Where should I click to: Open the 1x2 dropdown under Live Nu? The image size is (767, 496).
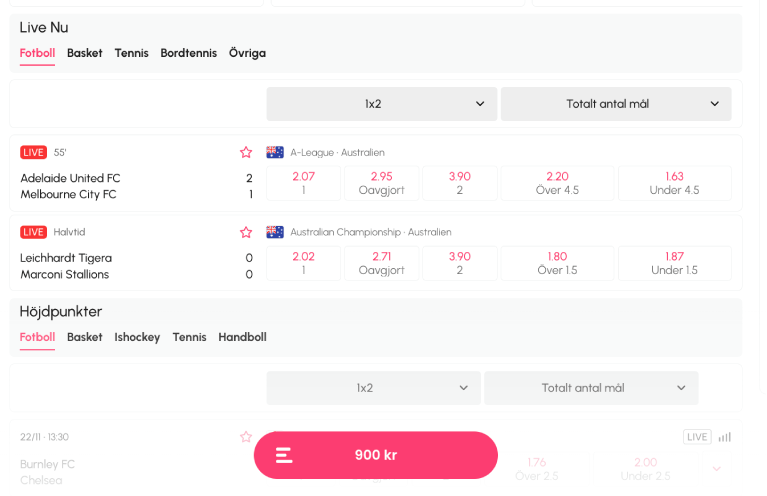[382, 104]
